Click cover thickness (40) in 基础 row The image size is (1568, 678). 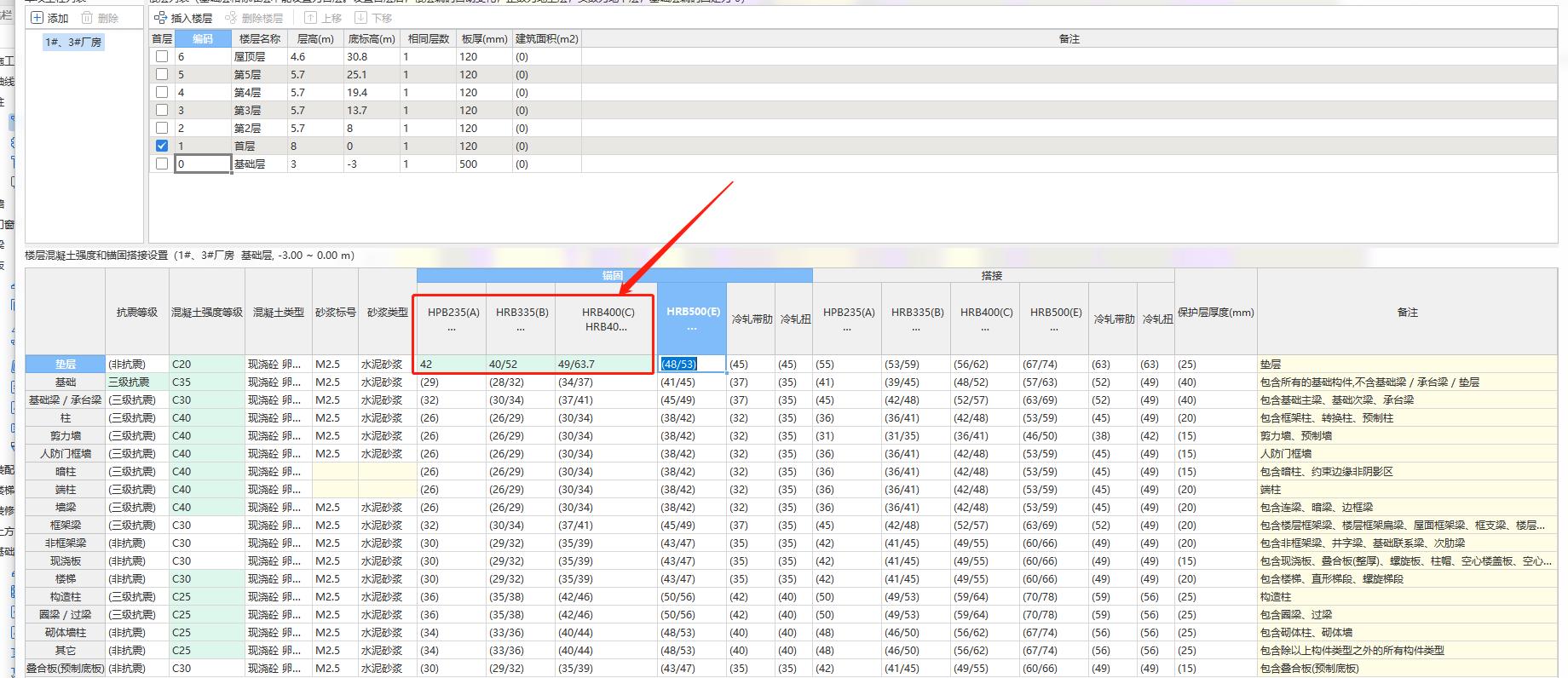(x=1216, y=382)
